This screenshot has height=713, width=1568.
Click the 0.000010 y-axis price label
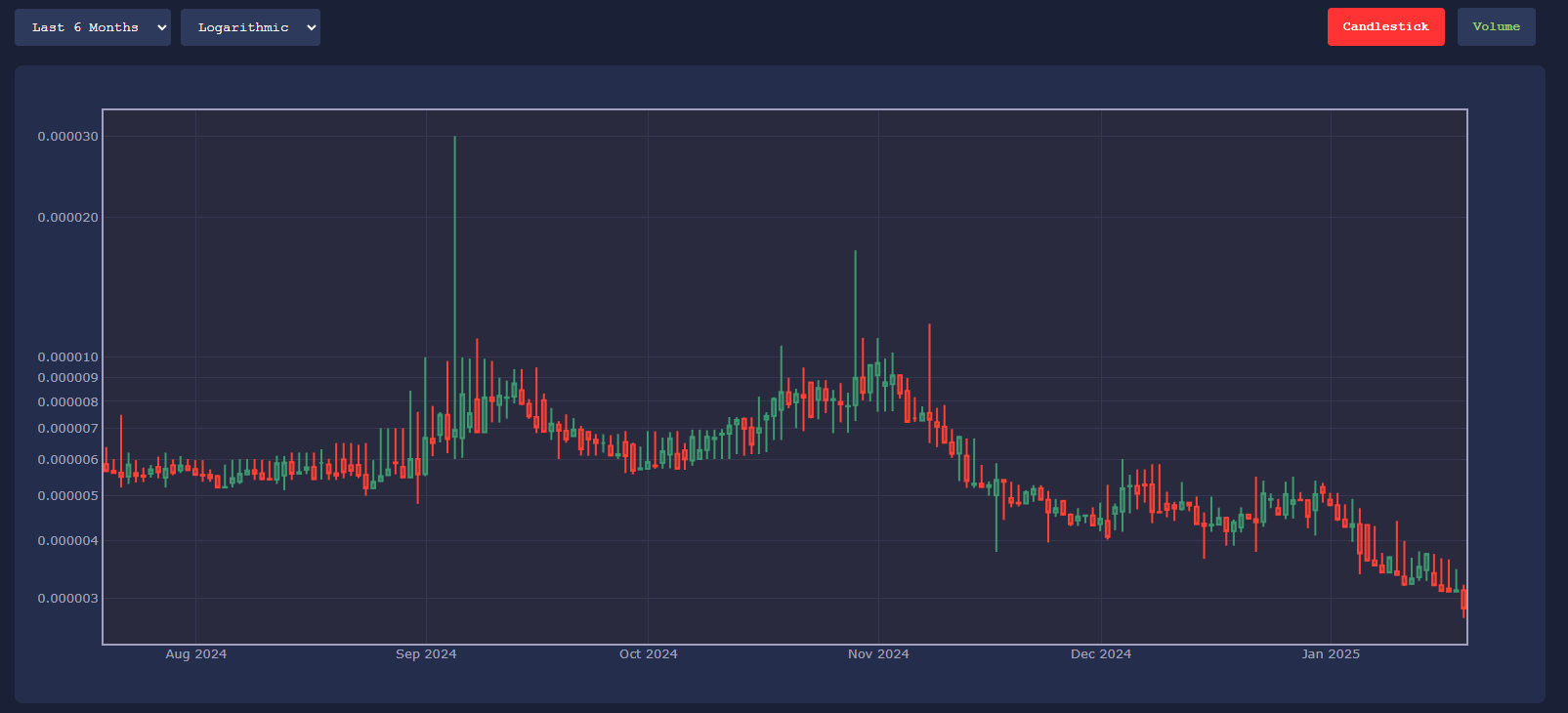[68, 357]
